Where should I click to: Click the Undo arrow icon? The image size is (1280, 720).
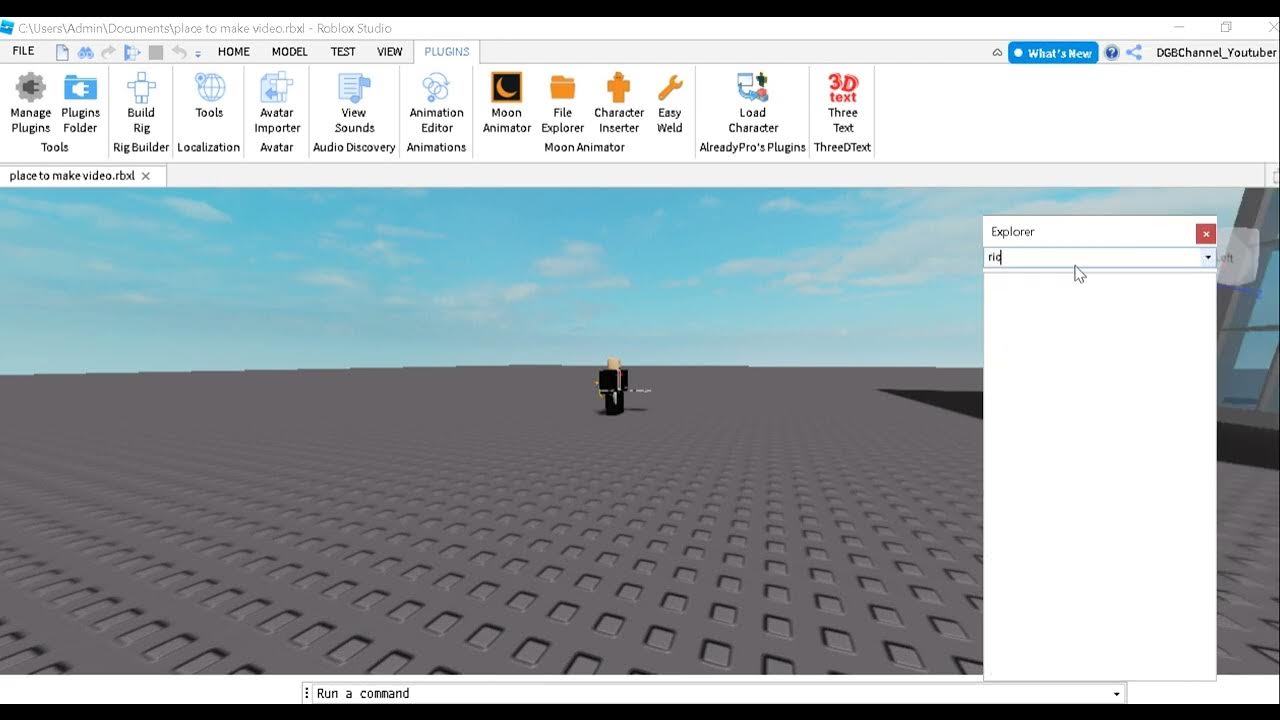coord(179,52)
